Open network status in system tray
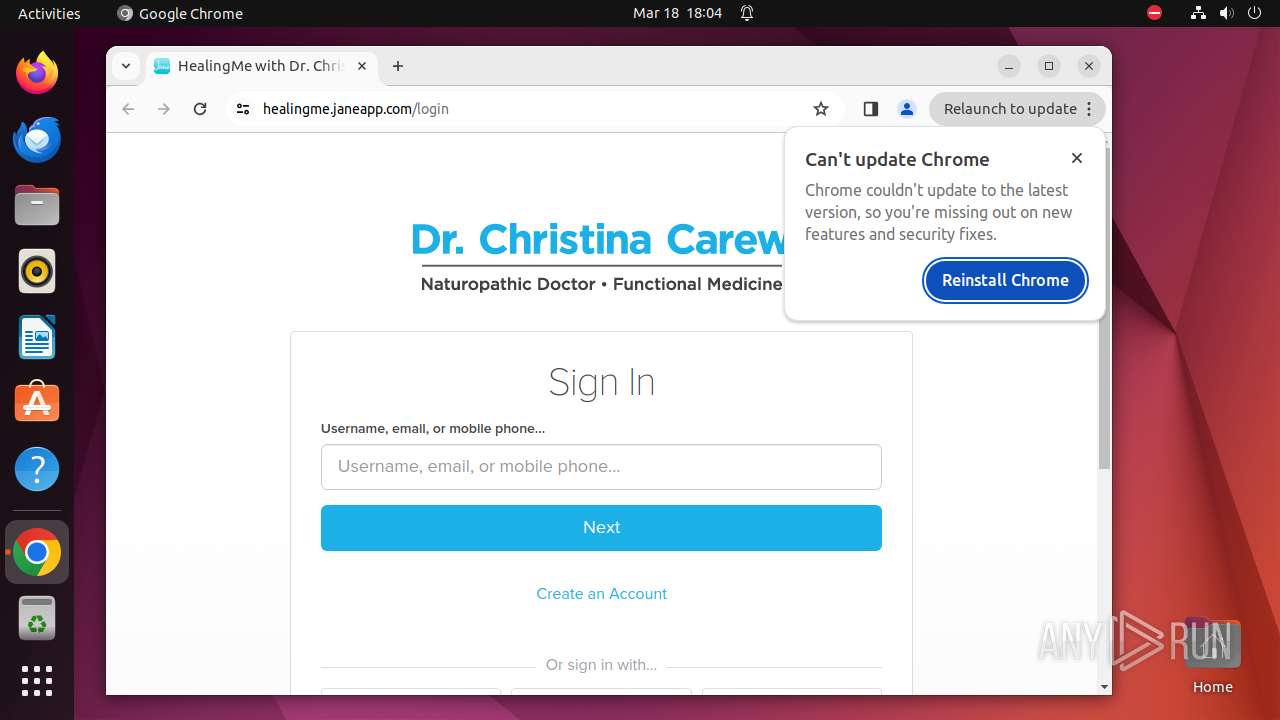This screenshot has width=1280, height=720. pyautogui.click(x=1198, y=13)
